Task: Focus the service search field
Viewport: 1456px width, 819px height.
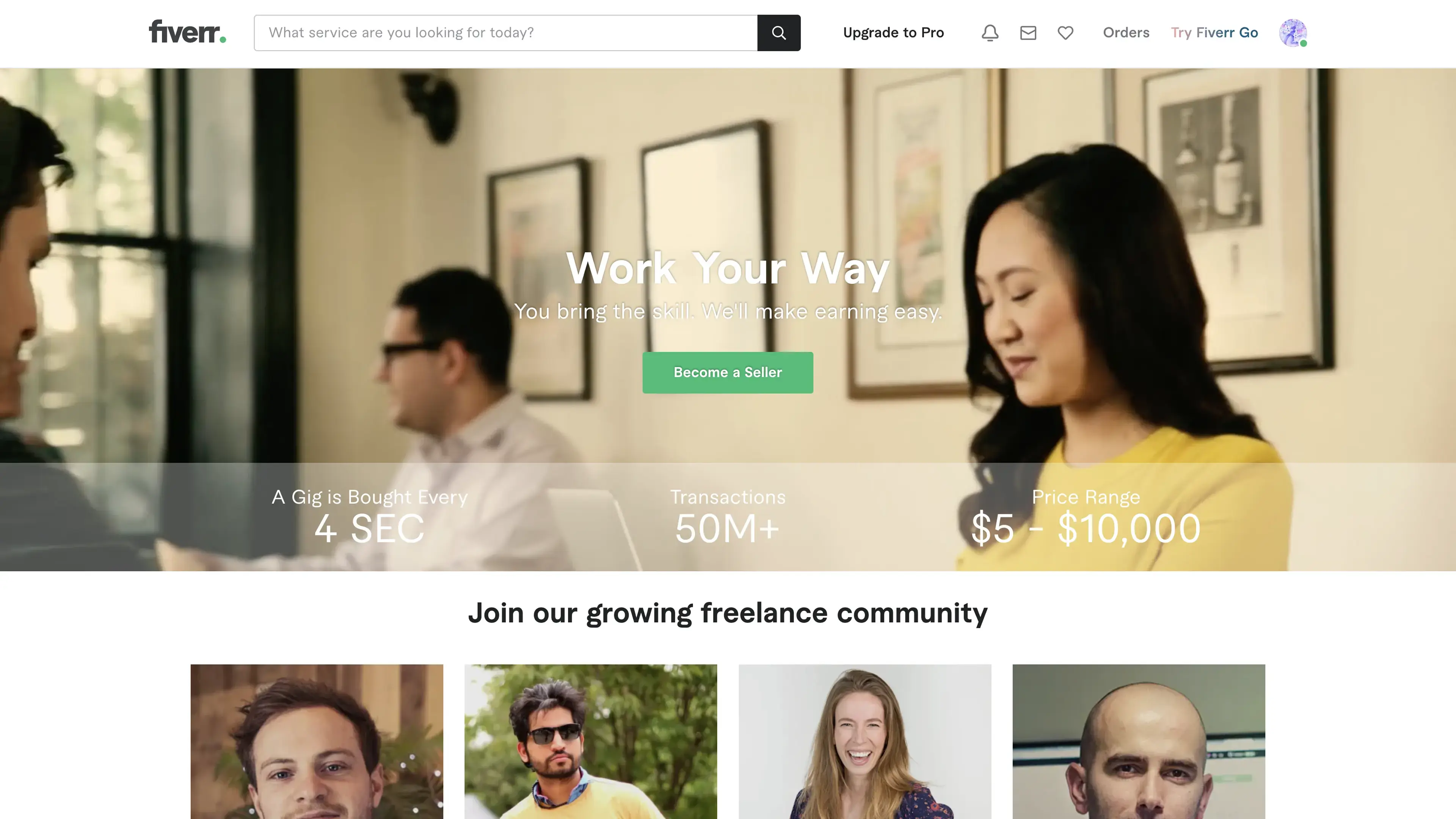Action: point(506,33)
